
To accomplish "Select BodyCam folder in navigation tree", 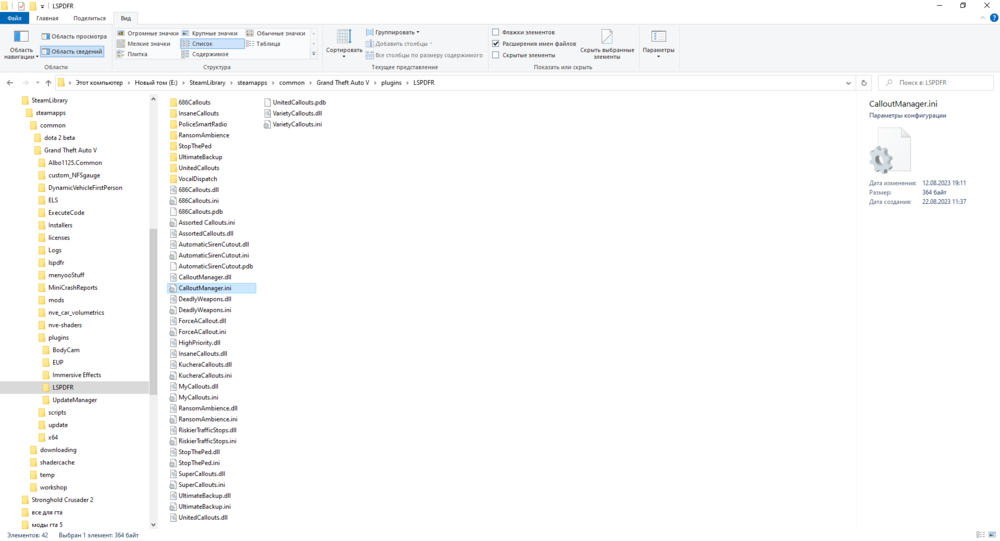I will click(66, 350).
